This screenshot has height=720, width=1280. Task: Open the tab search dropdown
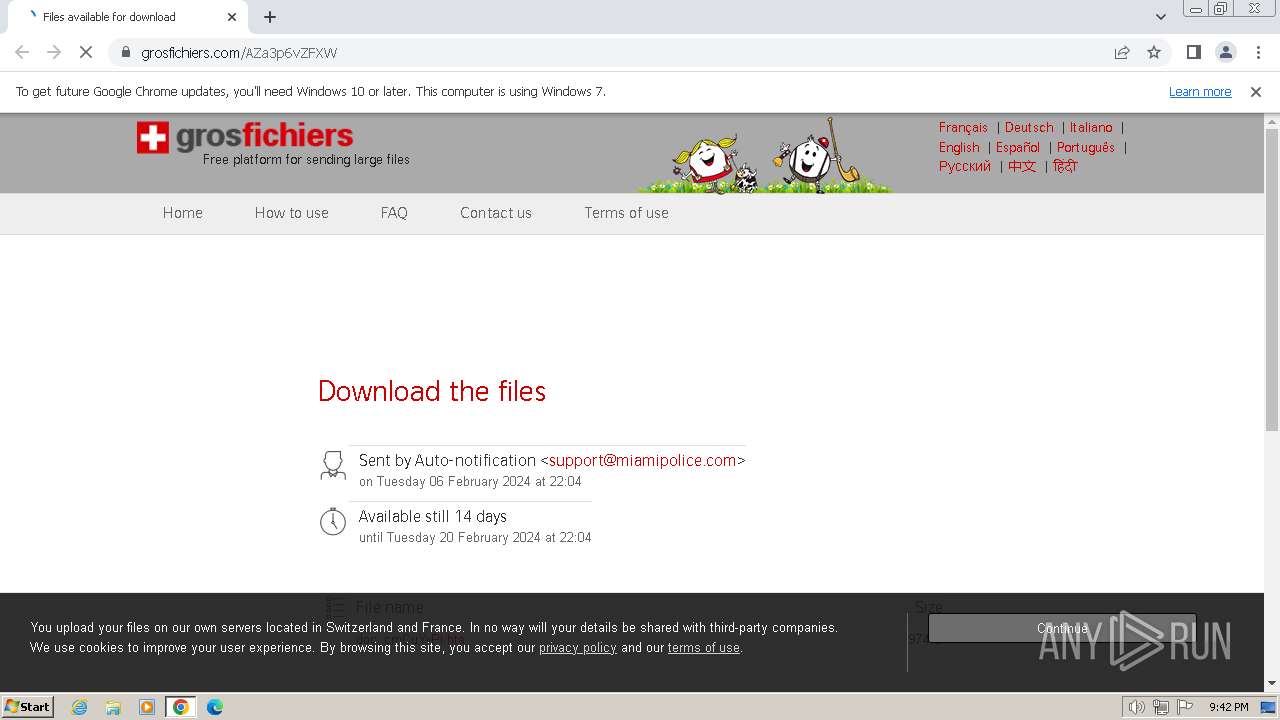tap(1161, 17)
